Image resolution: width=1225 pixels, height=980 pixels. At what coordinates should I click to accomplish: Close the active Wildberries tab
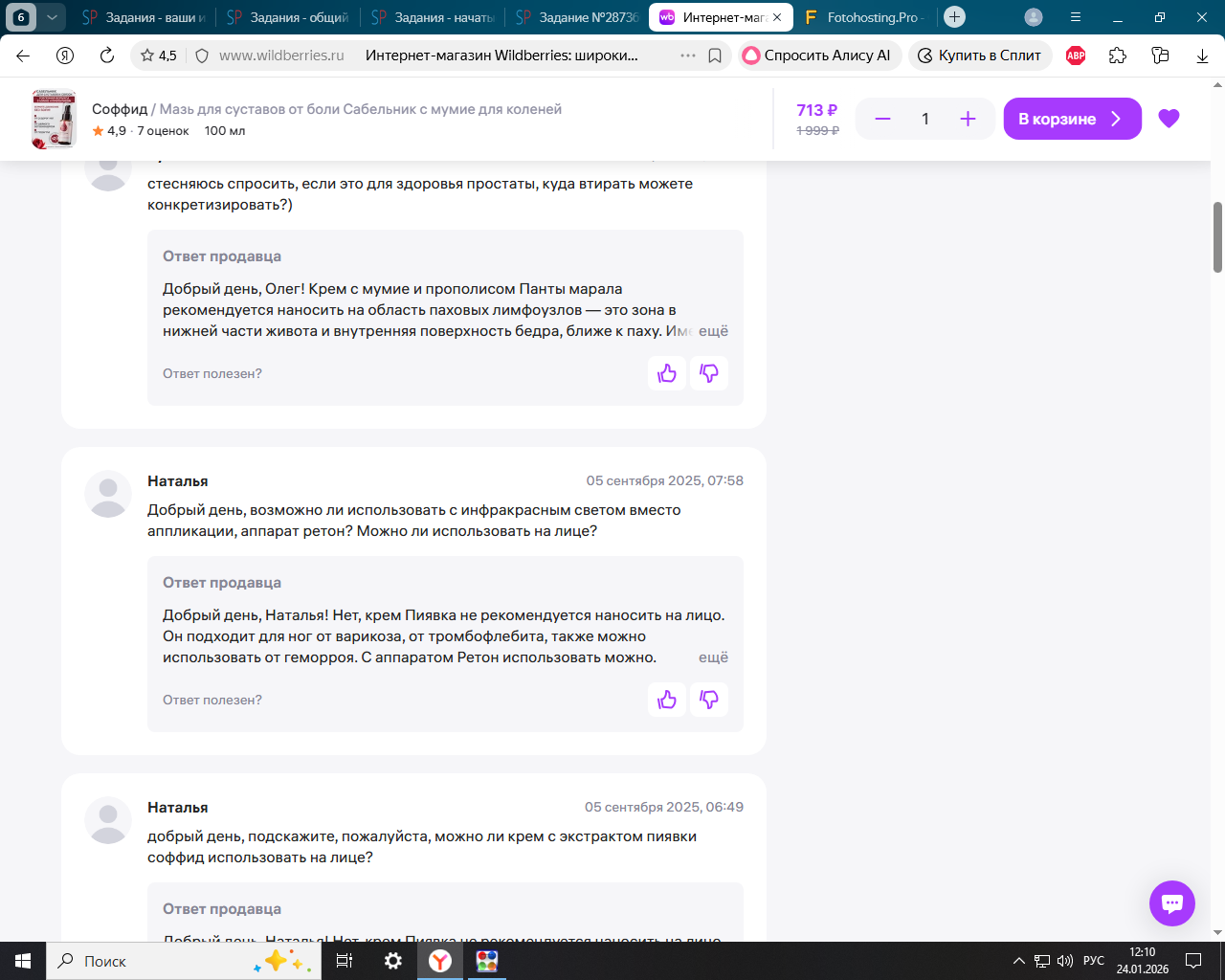tap(777, 17)
